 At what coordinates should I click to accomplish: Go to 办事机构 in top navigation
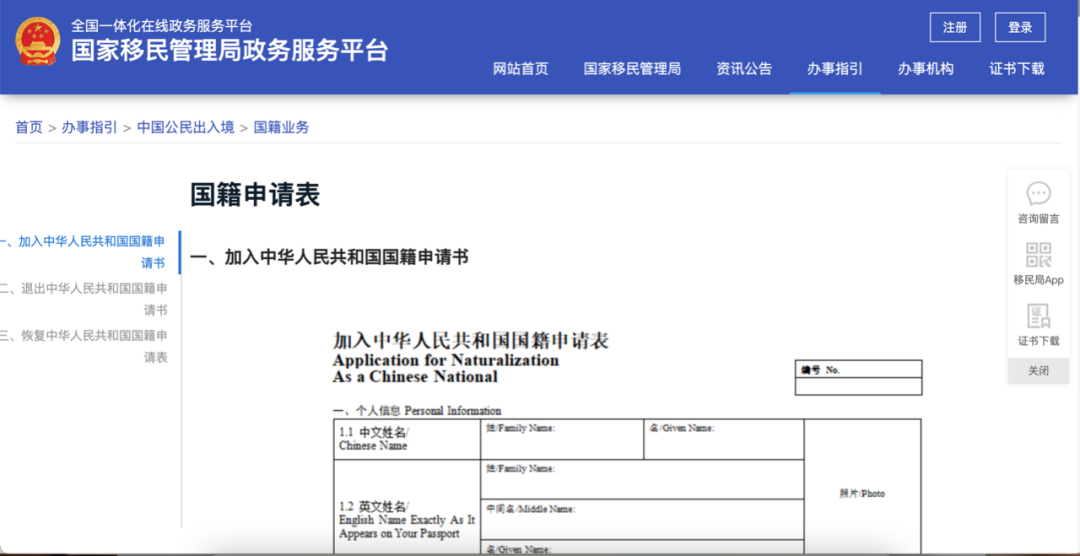tap(926, 69)
